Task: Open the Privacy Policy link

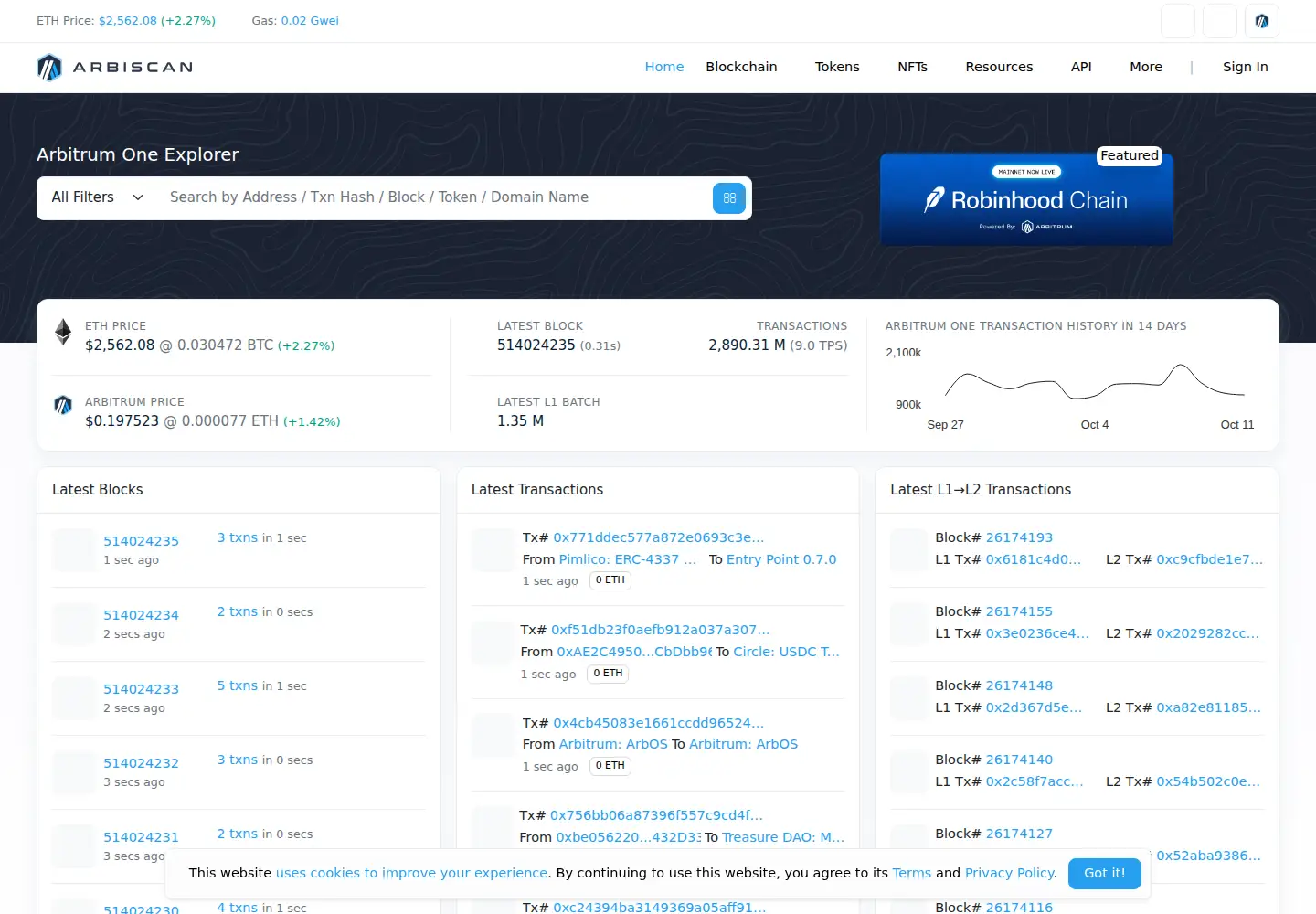Action: click(x=1010, y=873)
